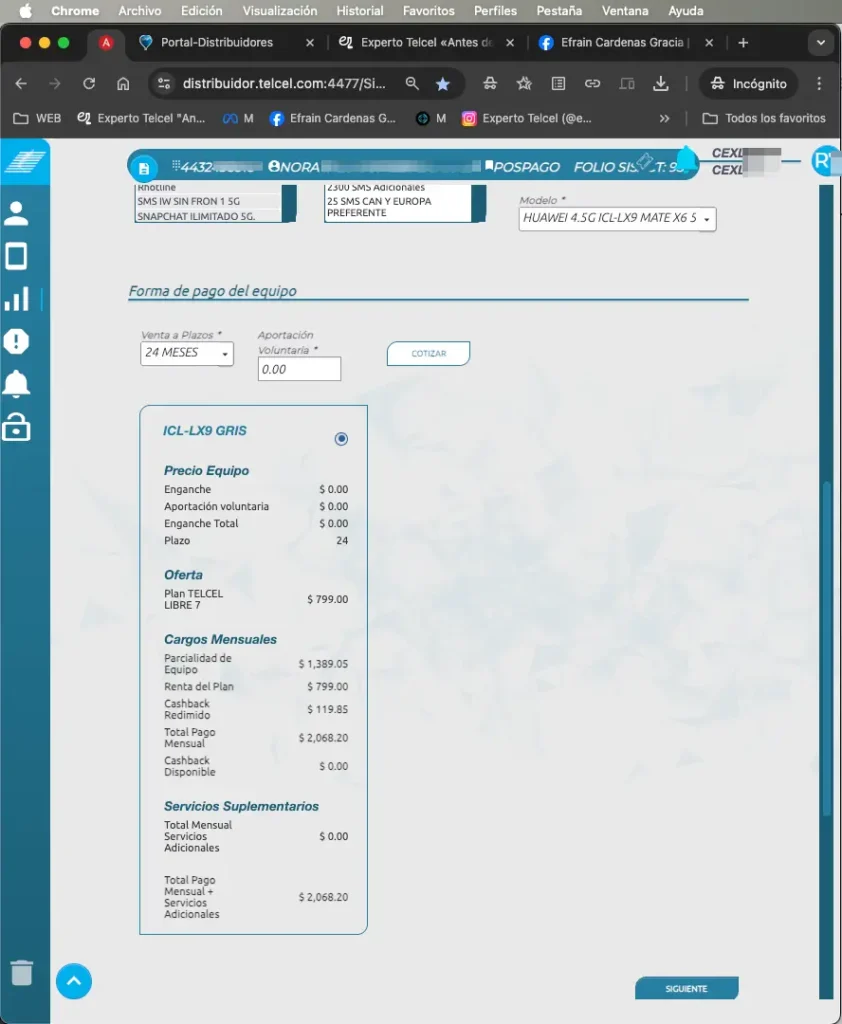The height and width of the screenshot is (1024, 842).
Task: Click the Cashback Redimido value $ 119.85
Action: [328, 709]
